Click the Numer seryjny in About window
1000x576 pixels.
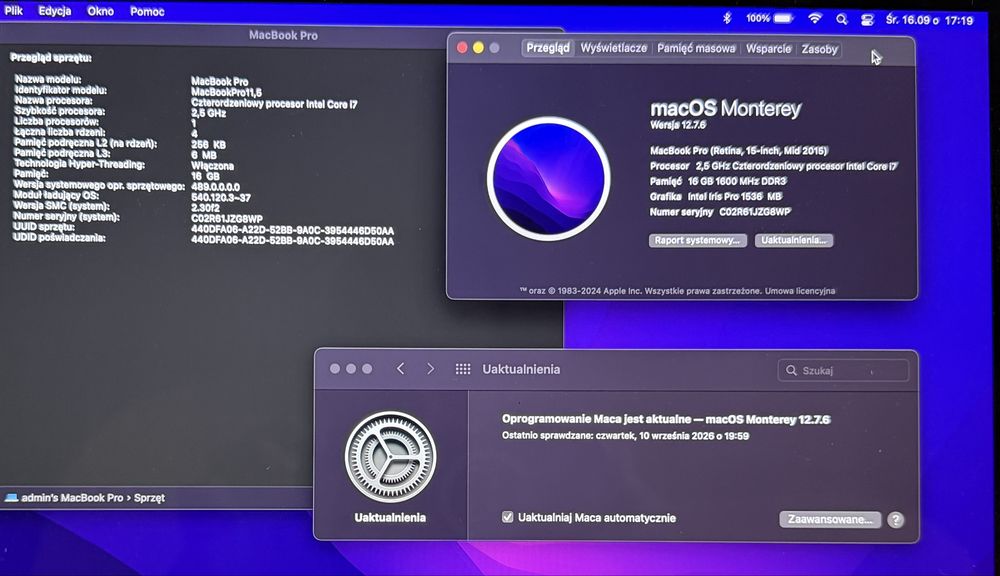click(720, 212)
